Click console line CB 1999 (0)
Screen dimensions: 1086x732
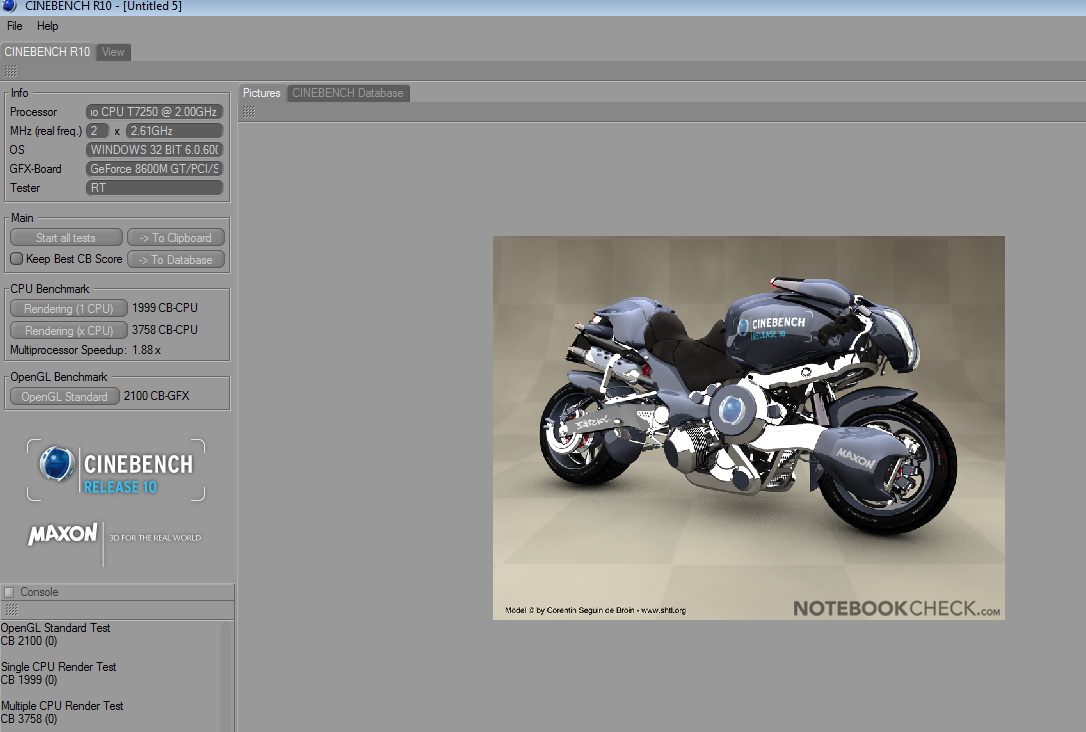coord(29,679)
